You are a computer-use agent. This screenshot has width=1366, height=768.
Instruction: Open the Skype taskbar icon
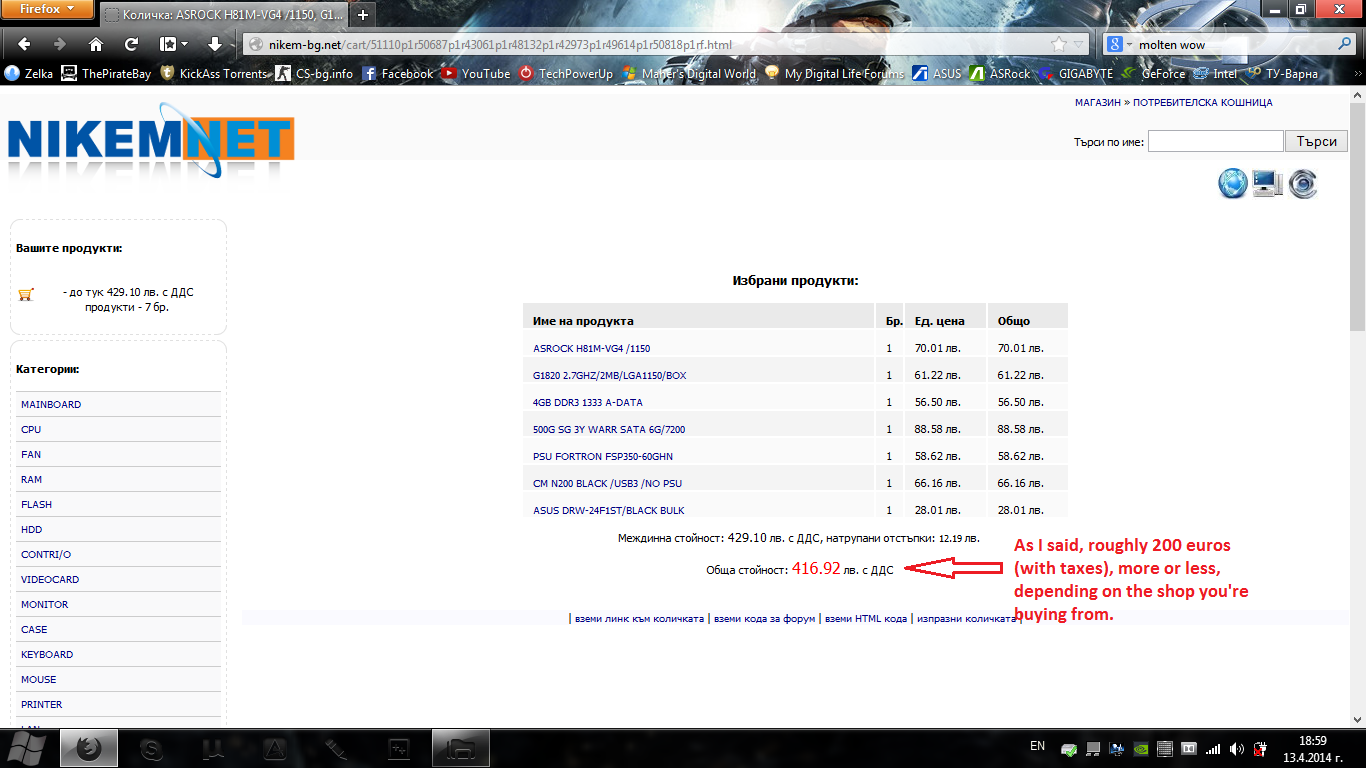click(151, 748)
